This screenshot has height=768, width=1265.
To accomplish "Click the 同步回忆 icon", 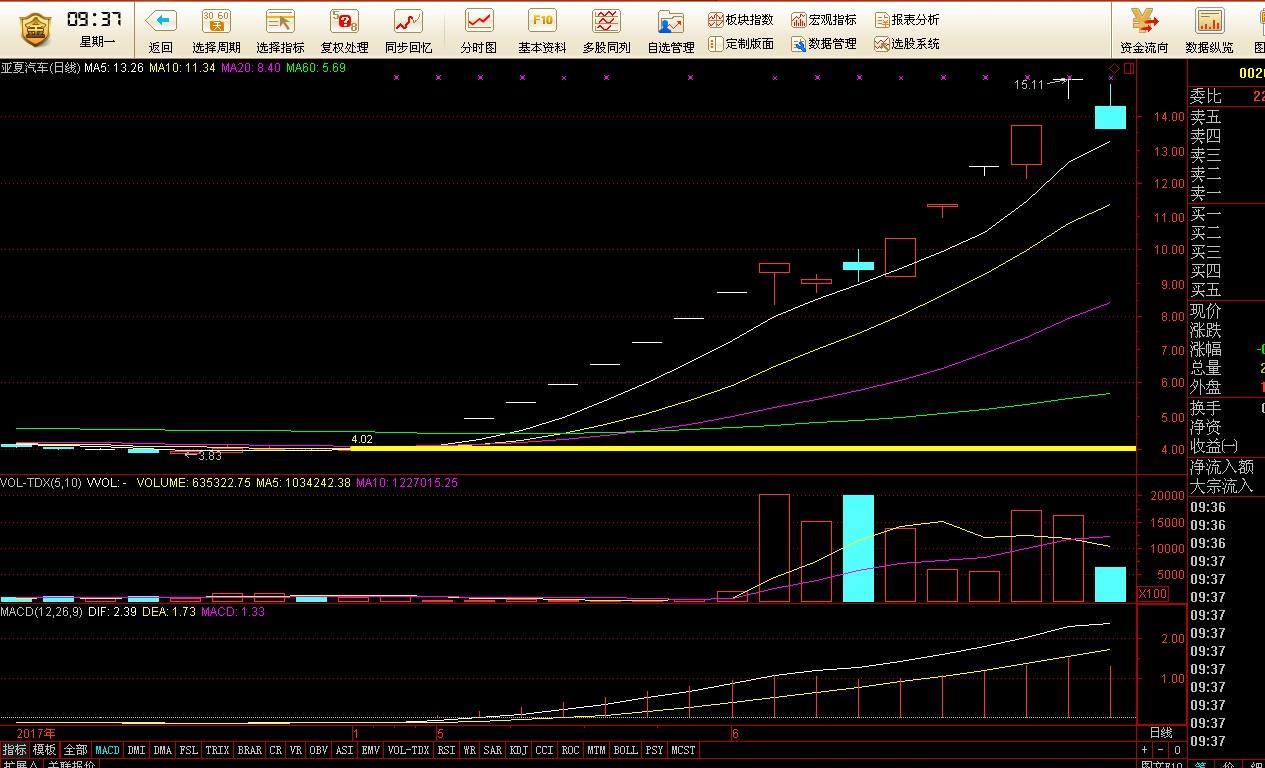I will click(x=408, y=21).
